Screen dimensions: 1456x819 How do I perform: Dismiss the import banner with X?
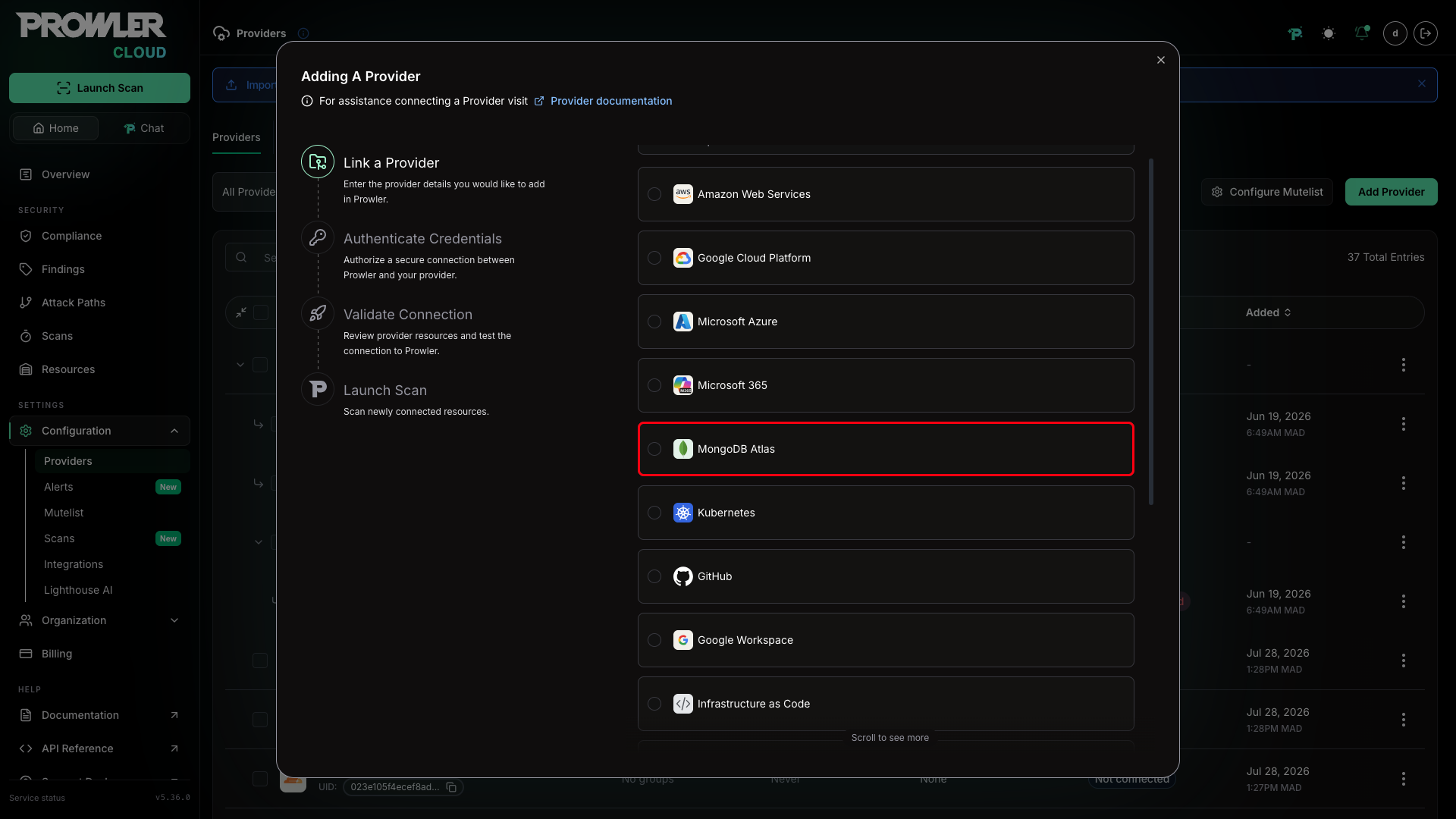tap(1422, 84)
